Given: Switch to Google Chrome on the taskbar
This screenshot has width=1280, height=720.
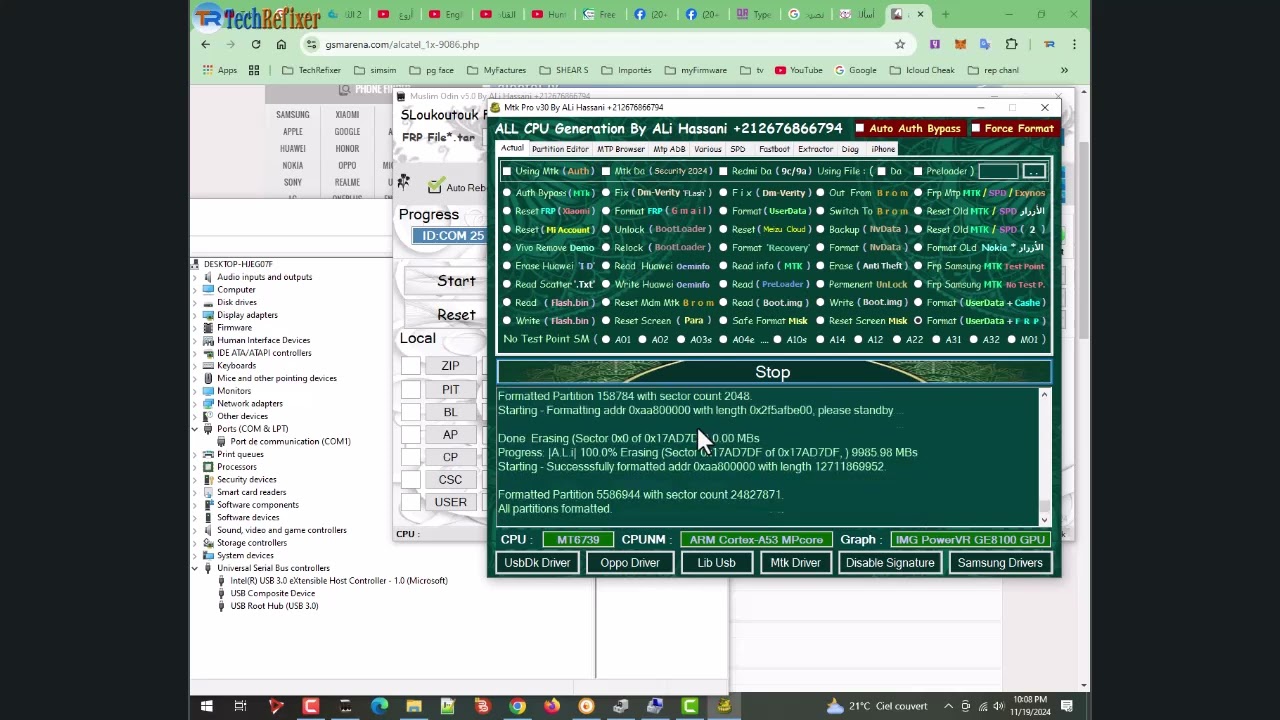Looking at the screenshot, I should click(x=517, y=707).
